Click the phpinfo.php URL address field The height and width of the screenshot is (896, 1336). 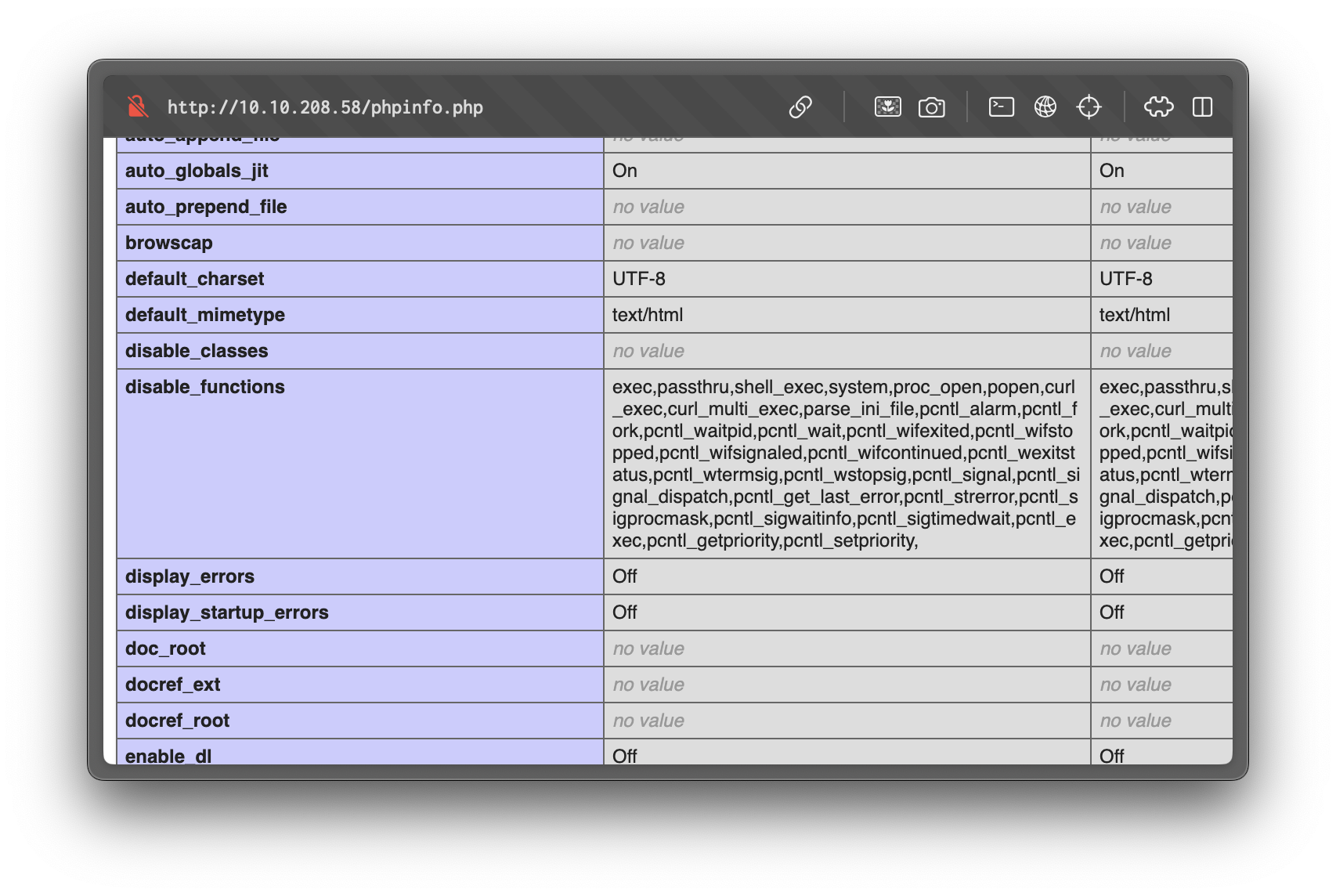(325, 107)
